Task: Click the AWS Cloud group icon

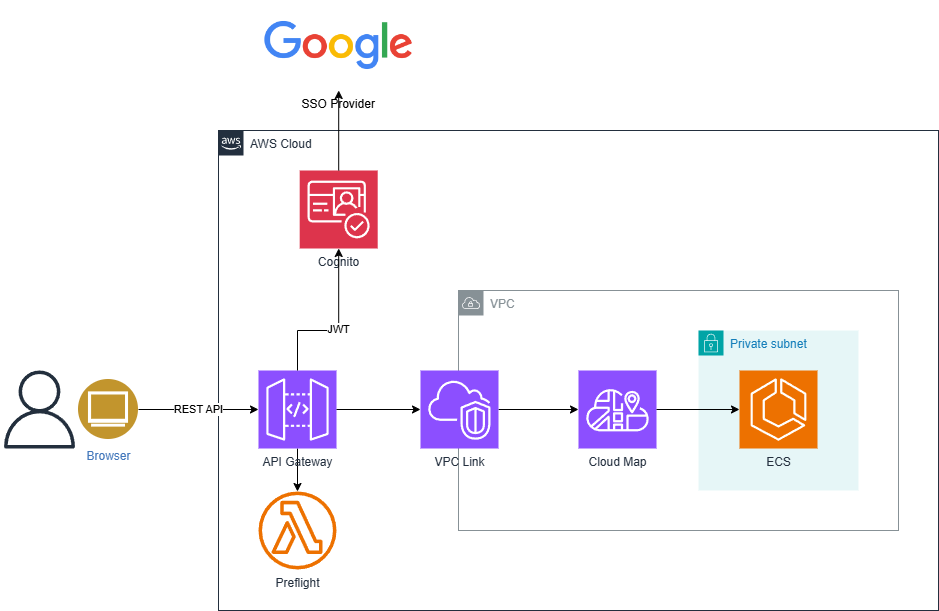Action: [231, 143]
